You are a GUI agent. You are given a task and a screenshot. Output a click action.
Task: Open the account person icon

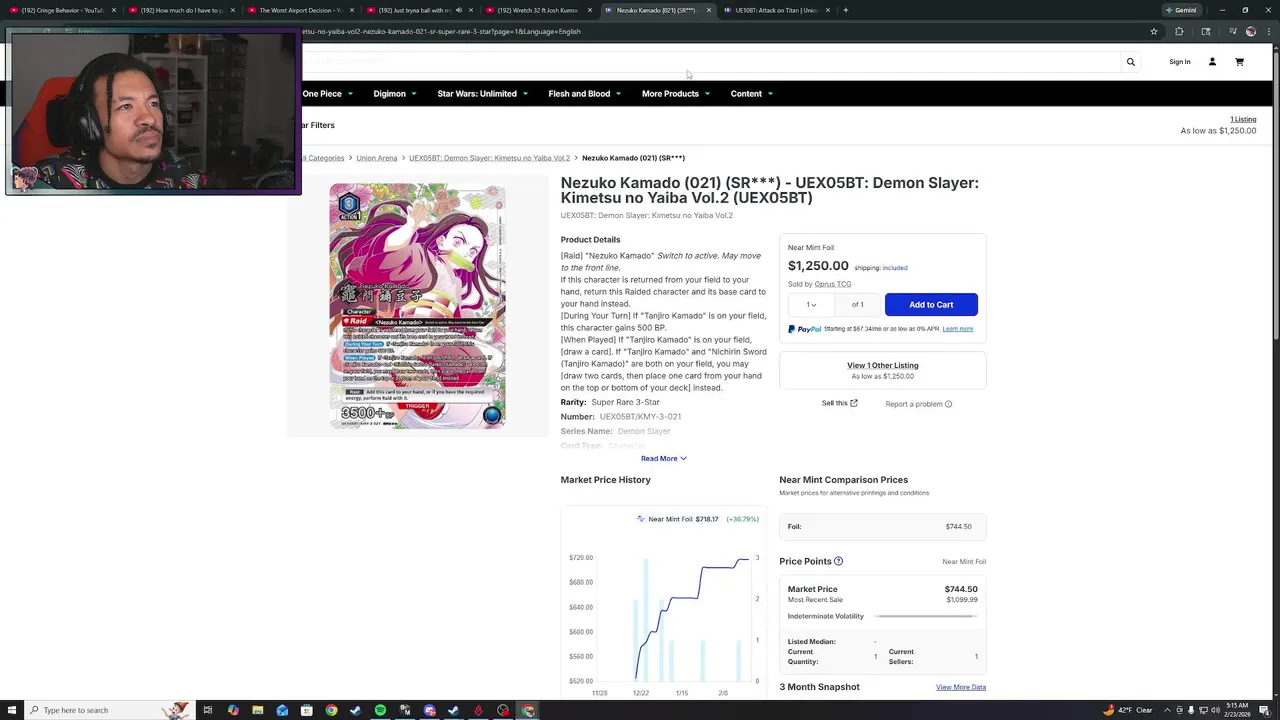1212,62
